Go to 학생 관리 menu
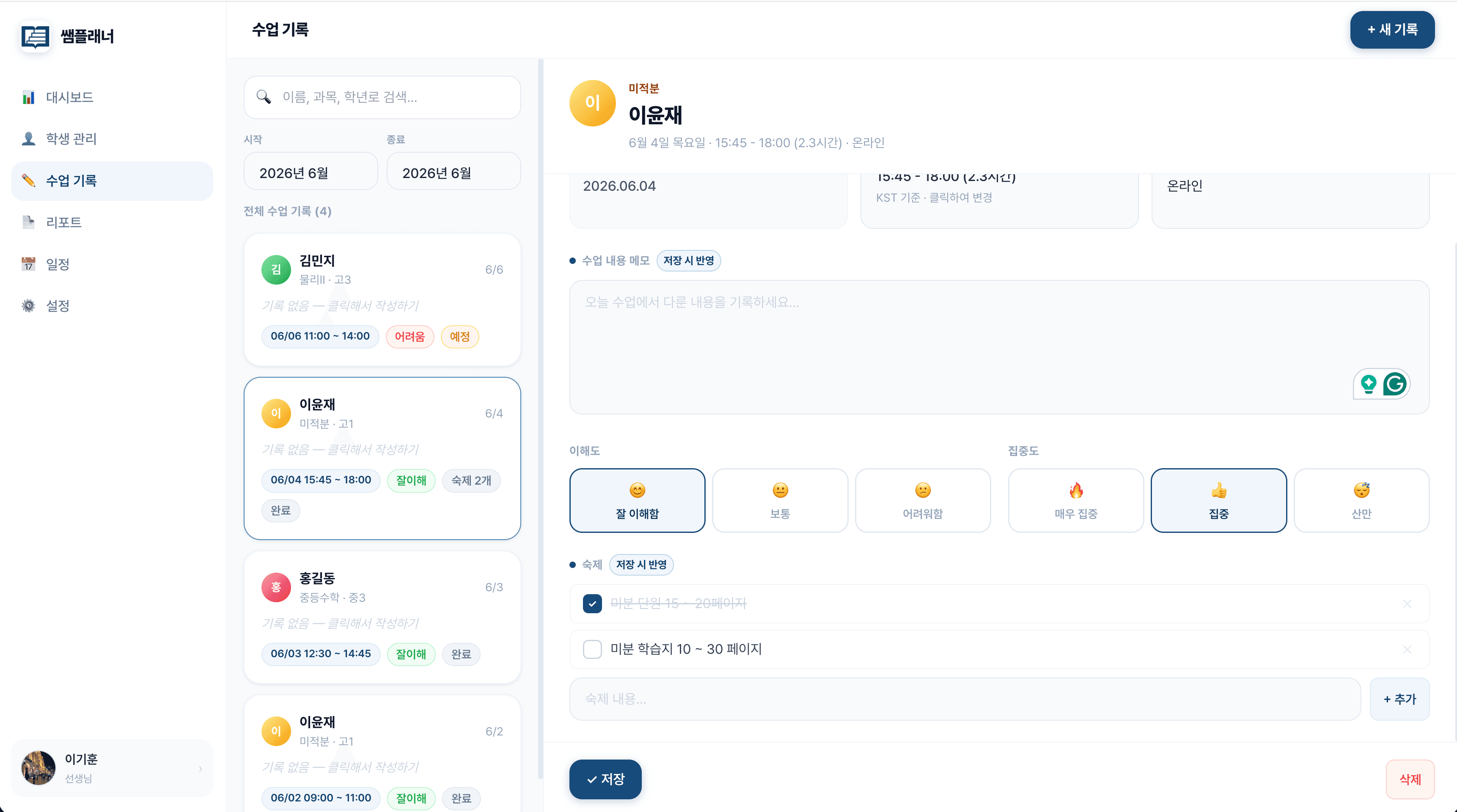1457x812 pixels. [x=112, y=139]
